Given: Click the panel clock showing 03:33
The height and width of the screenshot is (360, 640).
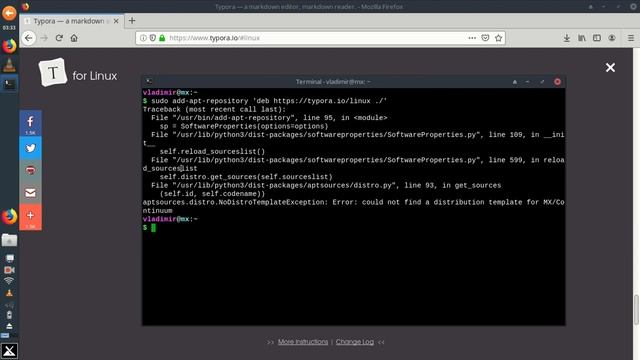Looking at the screenshot, I should (x=9, y=27).
